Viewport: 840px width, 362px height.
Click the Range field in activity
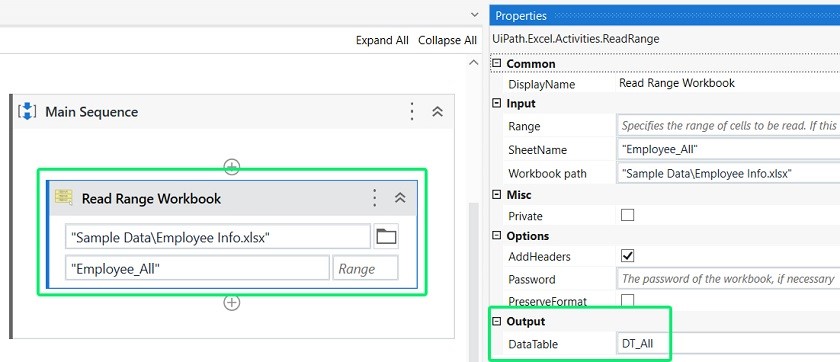[x=365, y=268]
